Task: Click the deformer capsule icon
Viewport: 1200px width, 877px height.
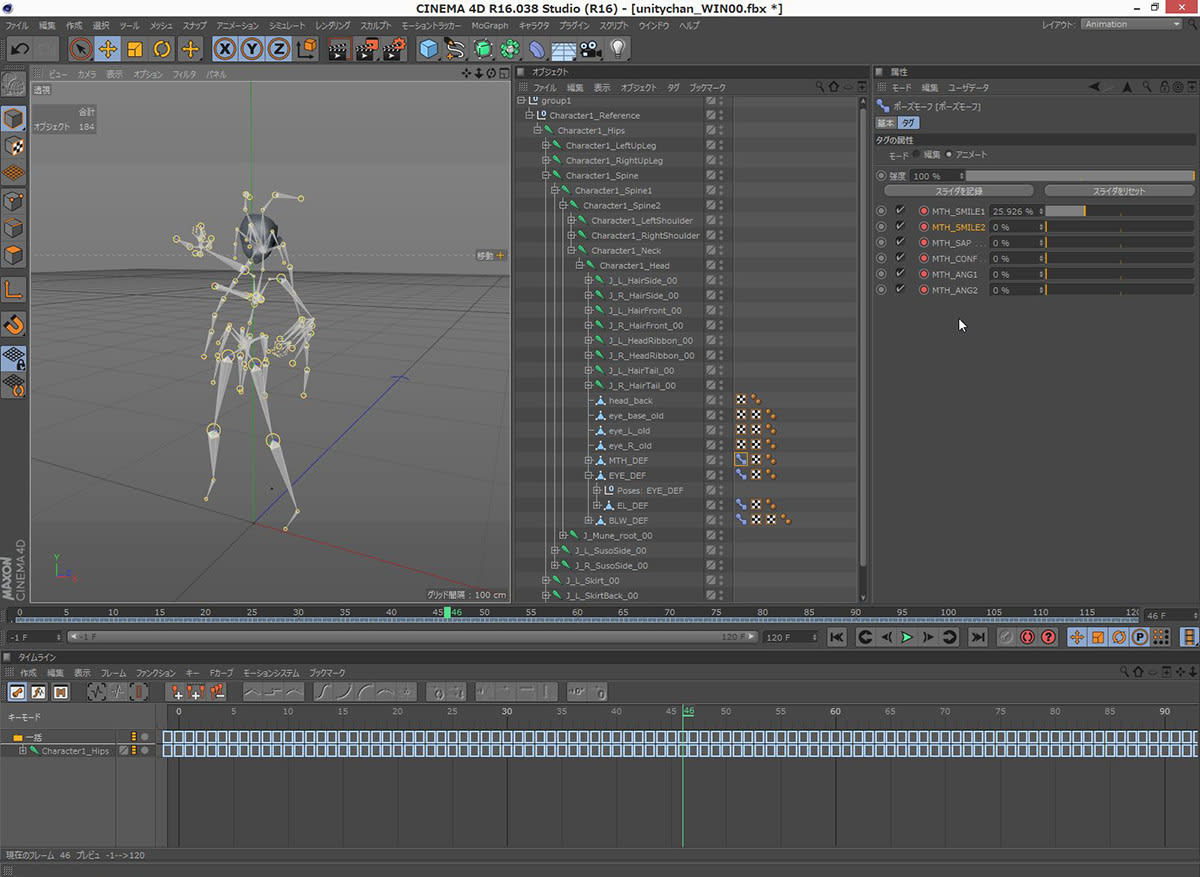Action: click(x=537, y=48)
